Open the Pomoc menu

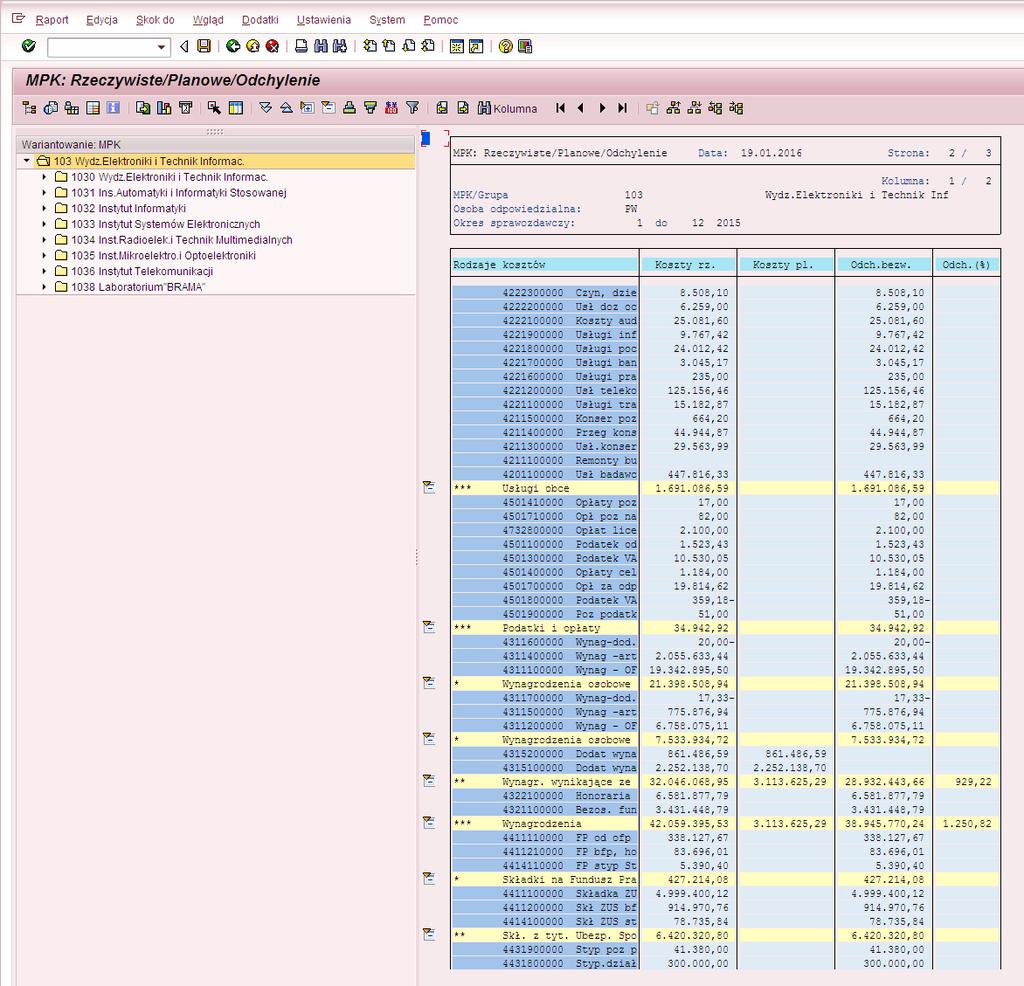[x=441, y=20]
